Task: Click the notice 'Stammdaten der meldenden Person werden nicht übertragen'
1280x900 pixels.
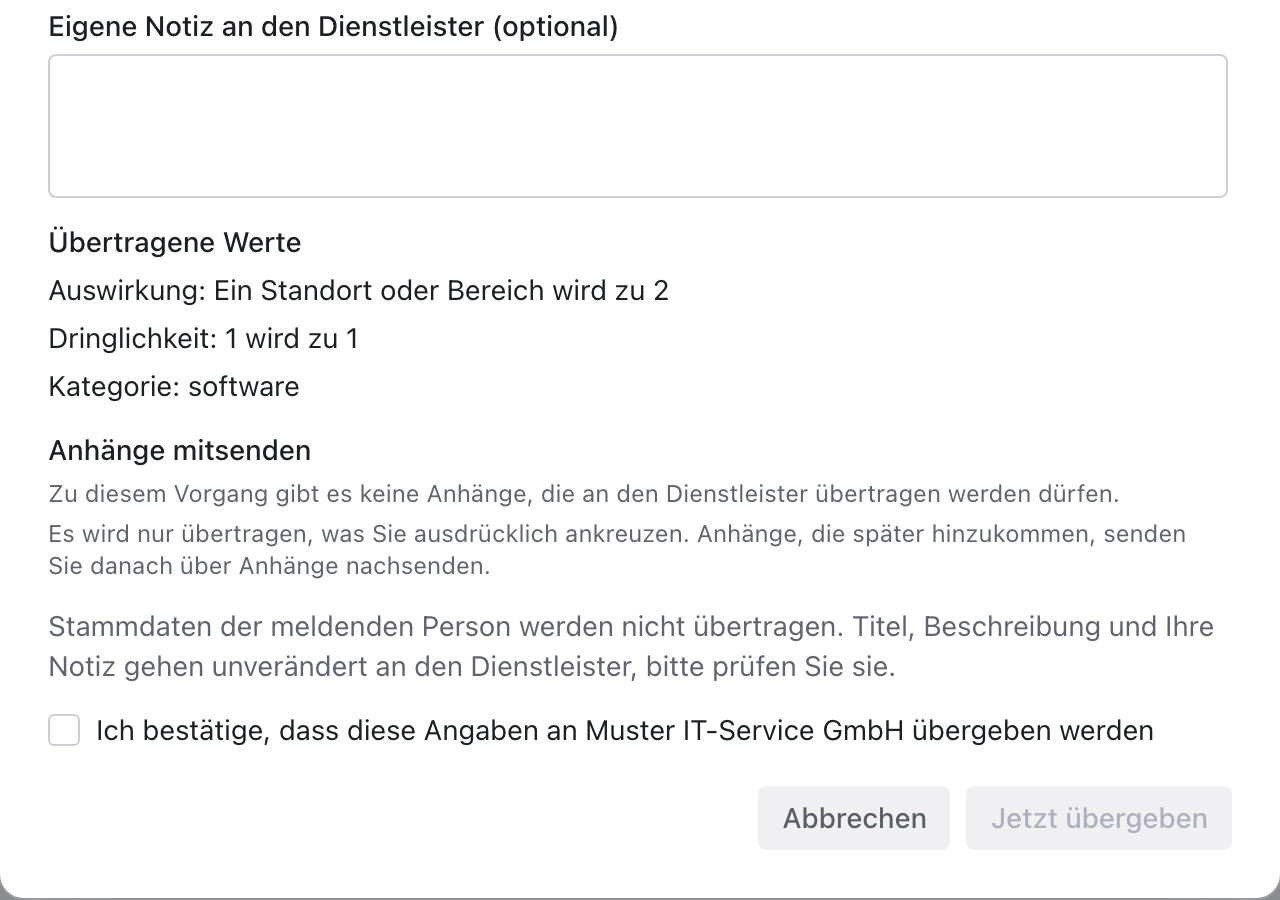Action: point(446,627)
